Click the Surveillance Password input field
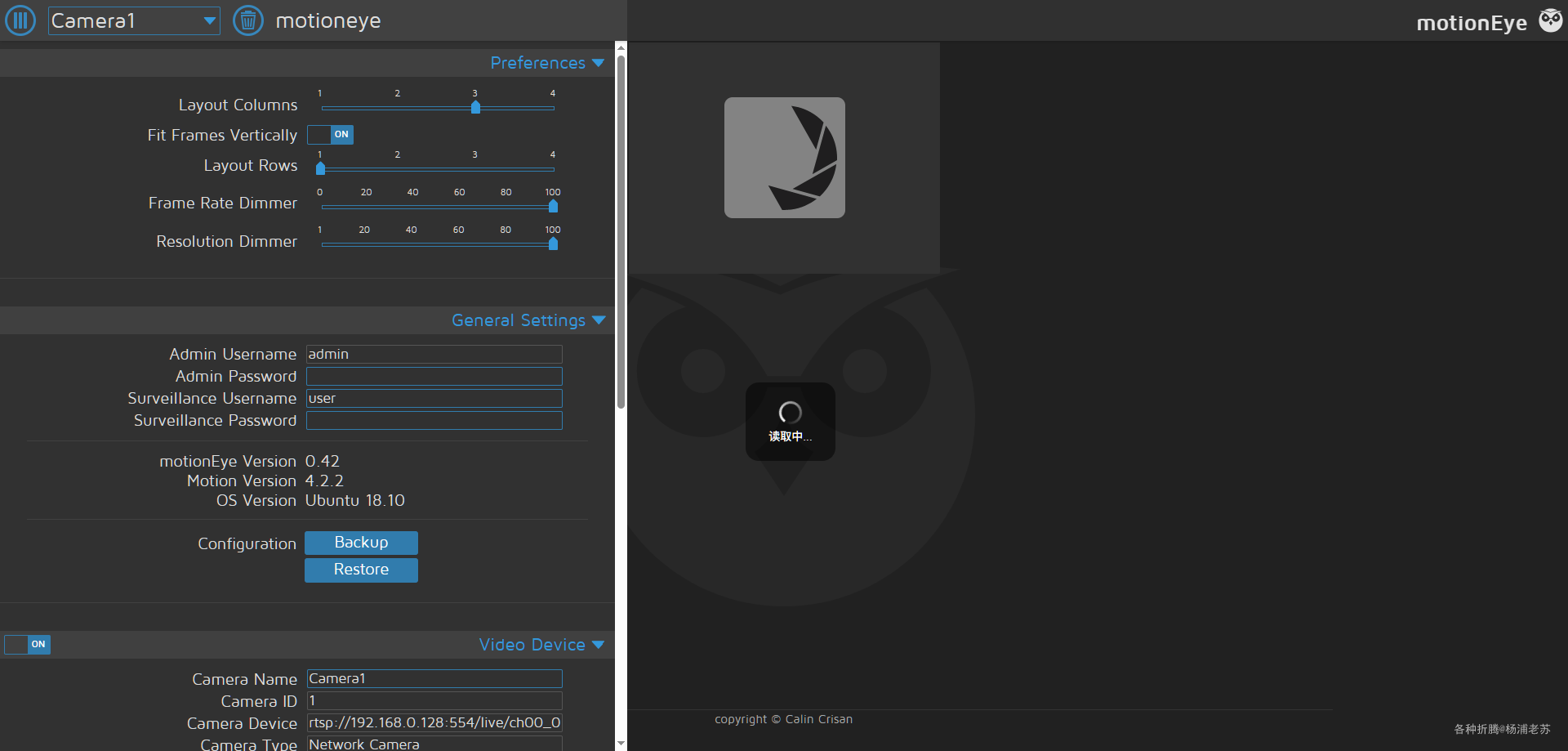This screenshot has height=751, width=1568. 434,420
